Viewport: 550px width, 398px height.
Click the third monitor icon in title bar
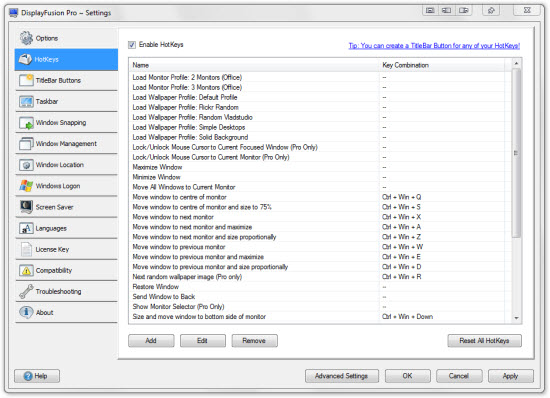(x=463, y=11)
